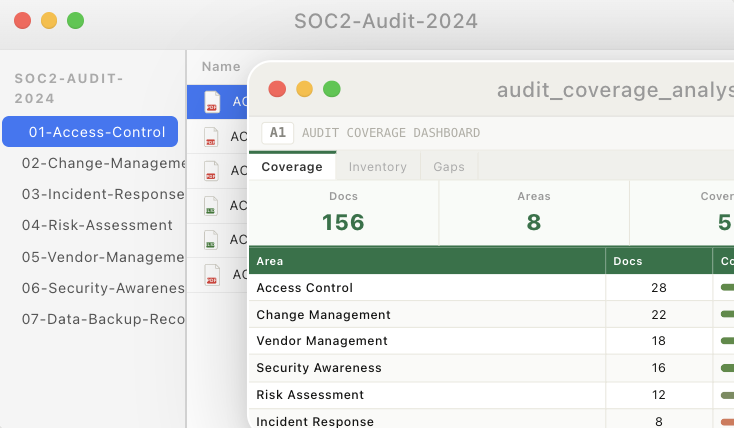Click the PDF icon at bottom of Finder file list
Image resolution: width=734 pixels, height=428 pixels.
tap(212, 275)
